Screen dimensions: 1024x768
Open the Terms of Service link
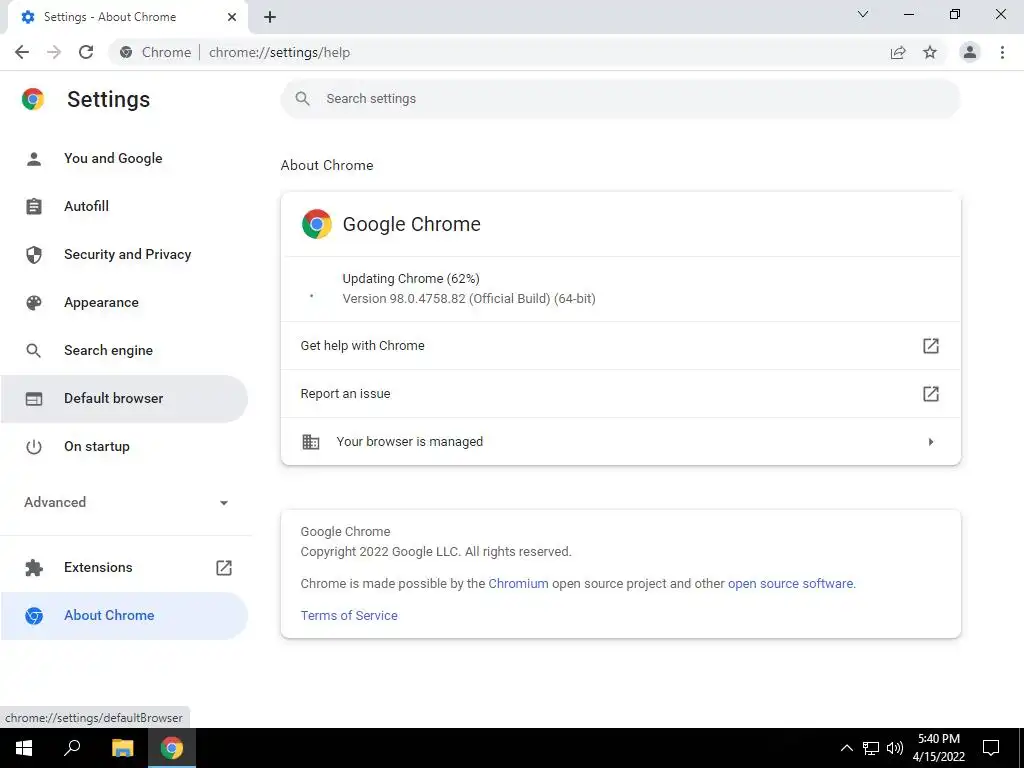coord(349,615)
